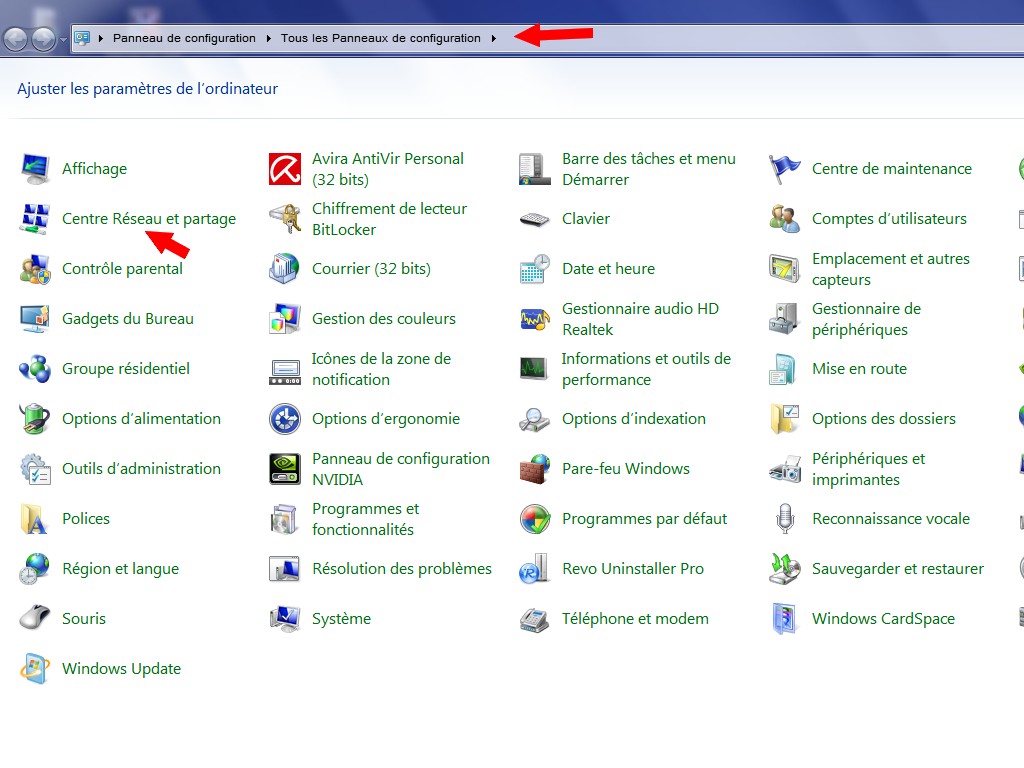Click the NVIDIA control panel icon
The image size is (1024, 768).
click(x=285, y=469)
